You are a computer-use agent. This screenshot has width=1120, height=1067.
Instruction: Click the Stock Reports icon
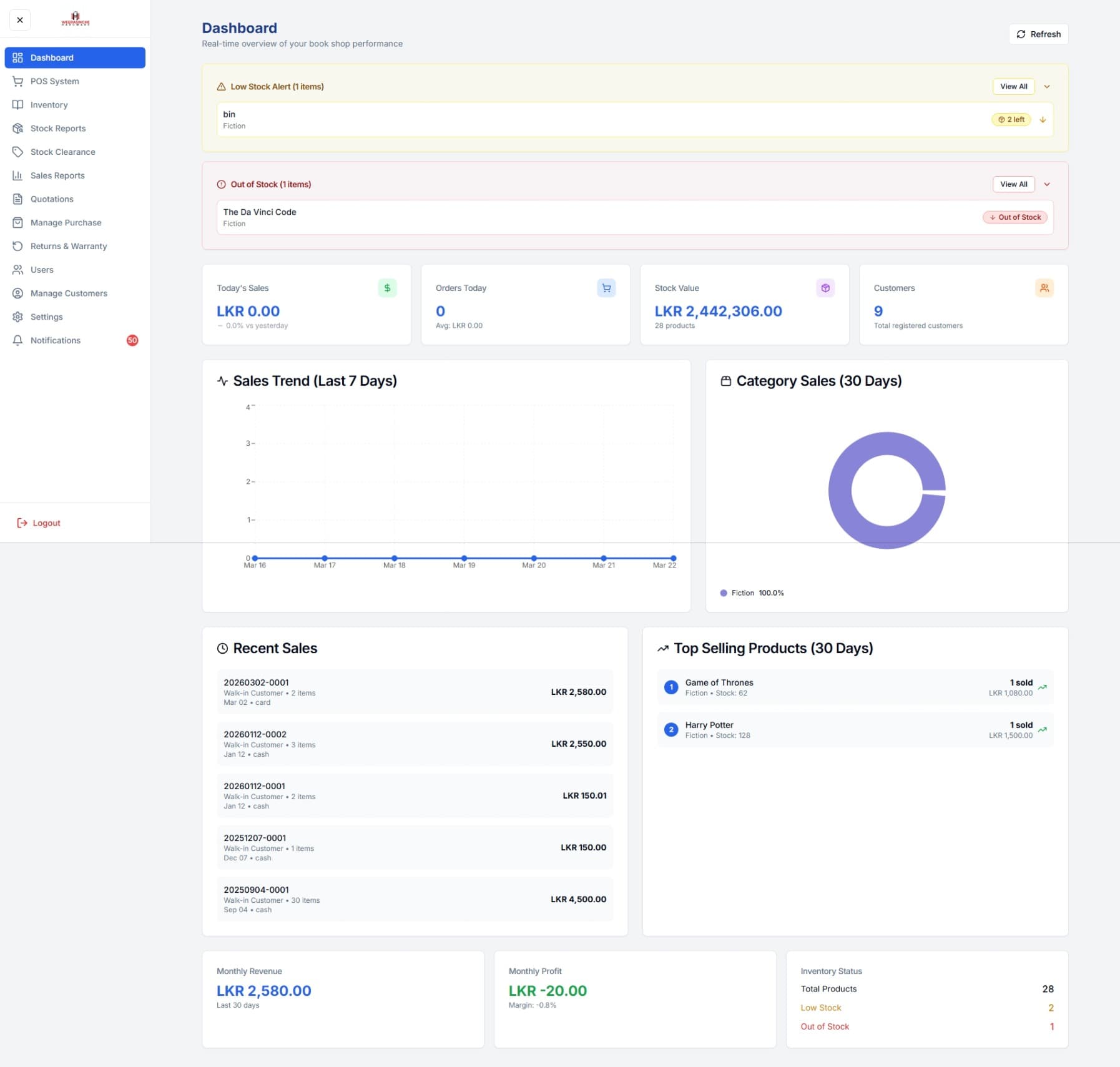[18, 128]
